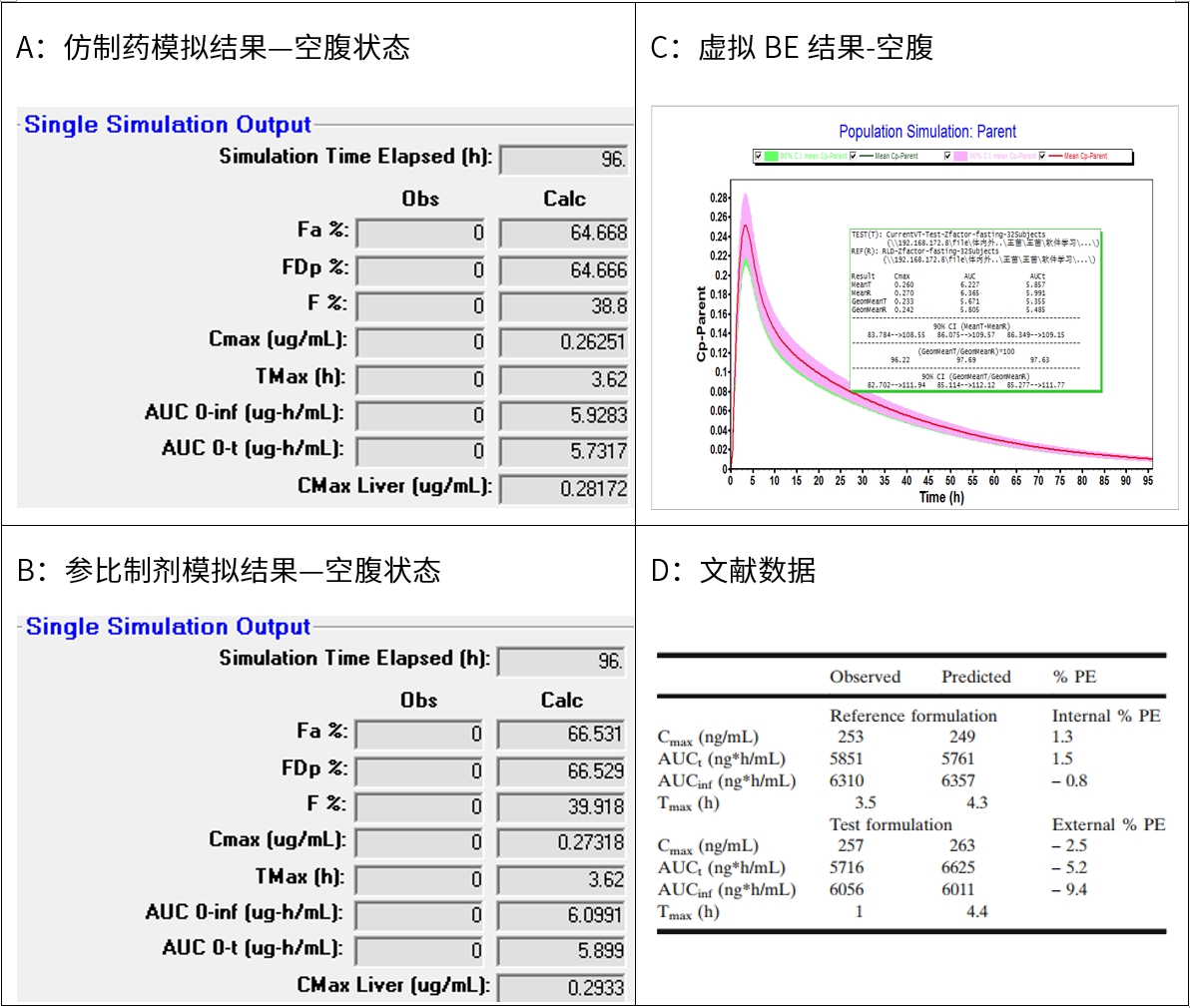Click the green legend color swatch
Image resolution: width=1190 pixels, height=1008 pixels.
[x=773, y=157]
